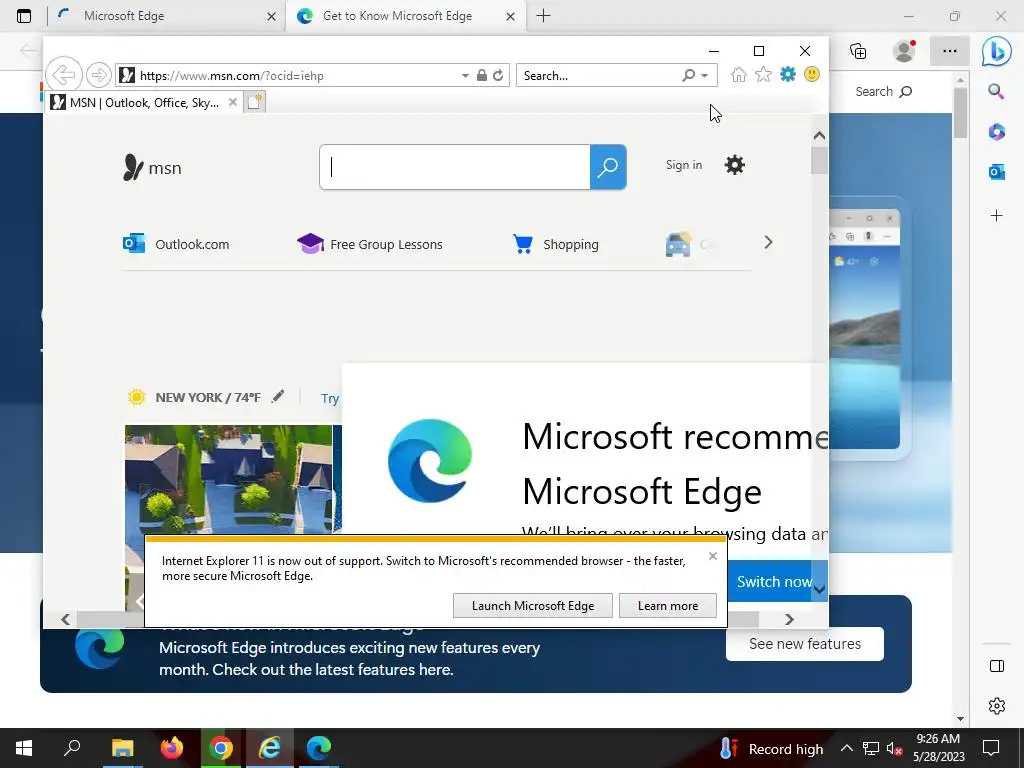Open a new Edge tab
This screenshot has height=768, width=1024.
coord(543,16)
